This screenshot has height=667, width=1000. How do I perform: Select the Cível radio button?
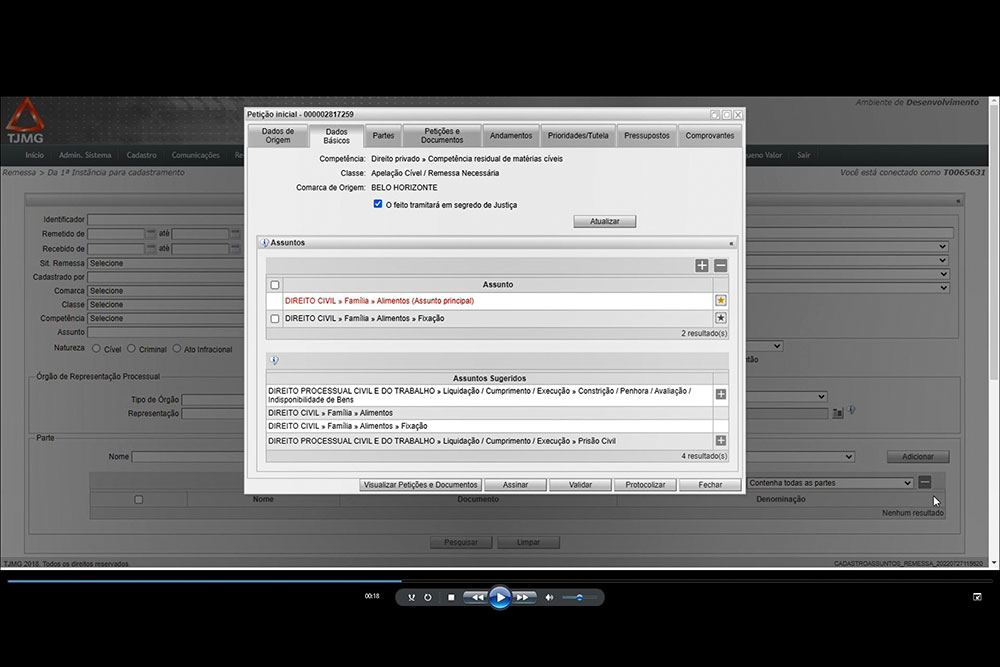[x=96, y=348]
